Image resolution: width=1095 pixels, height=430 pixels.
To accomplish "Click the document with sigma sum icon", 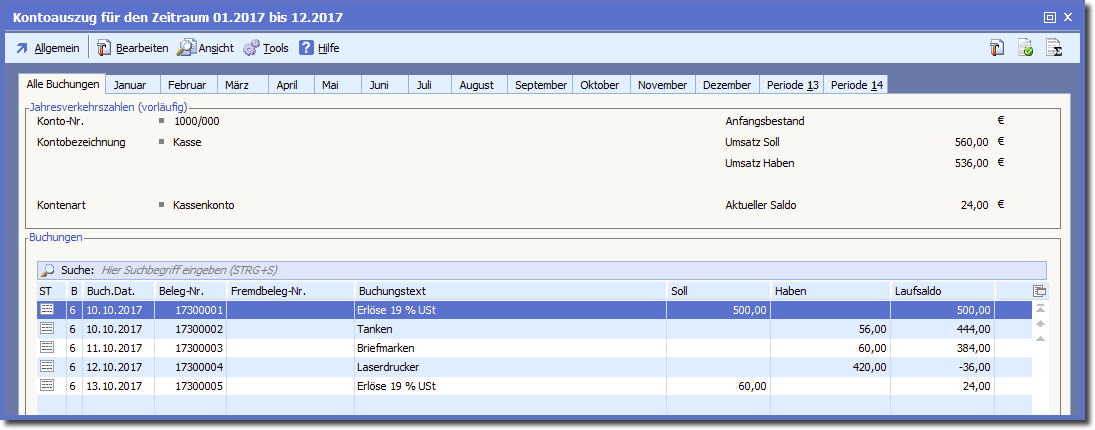I will 1053,48.
